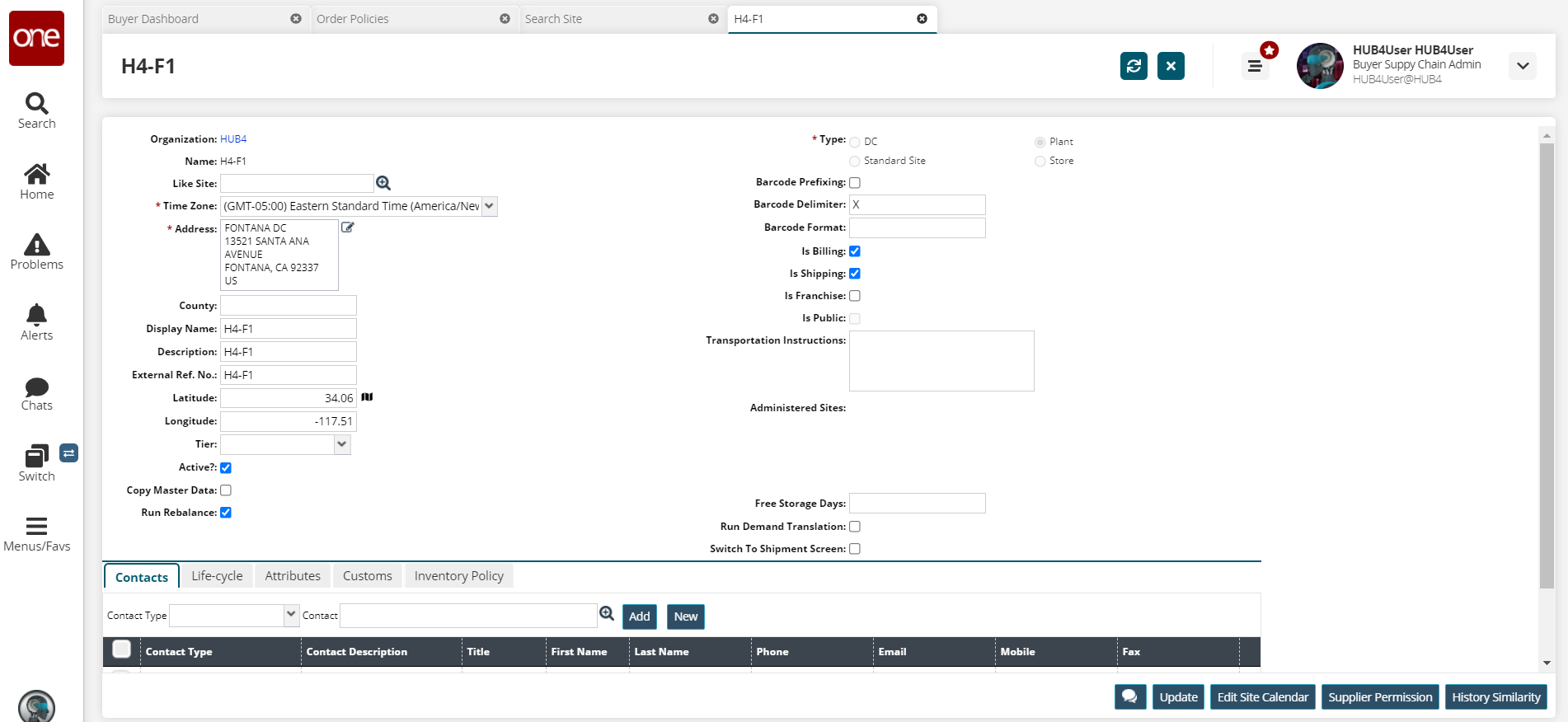
Task: Open the Problems warning icon
Action: (x=36, y=244)
